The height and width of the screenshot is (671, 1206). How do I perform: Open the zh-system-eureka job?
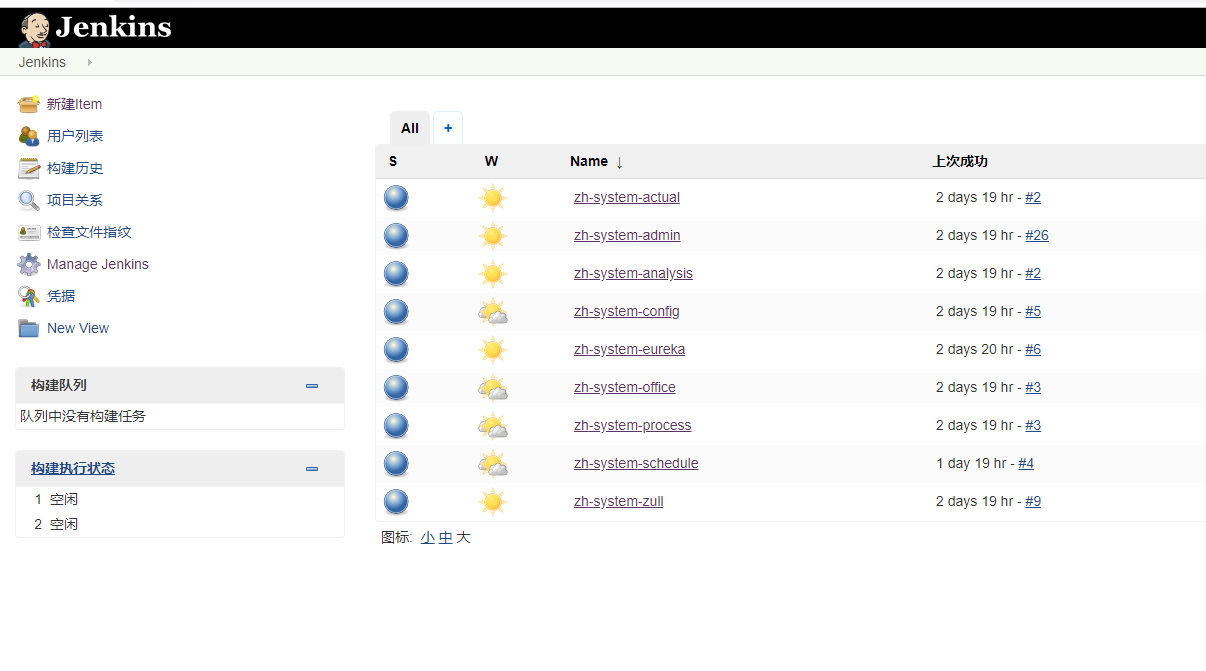point(629,349)
